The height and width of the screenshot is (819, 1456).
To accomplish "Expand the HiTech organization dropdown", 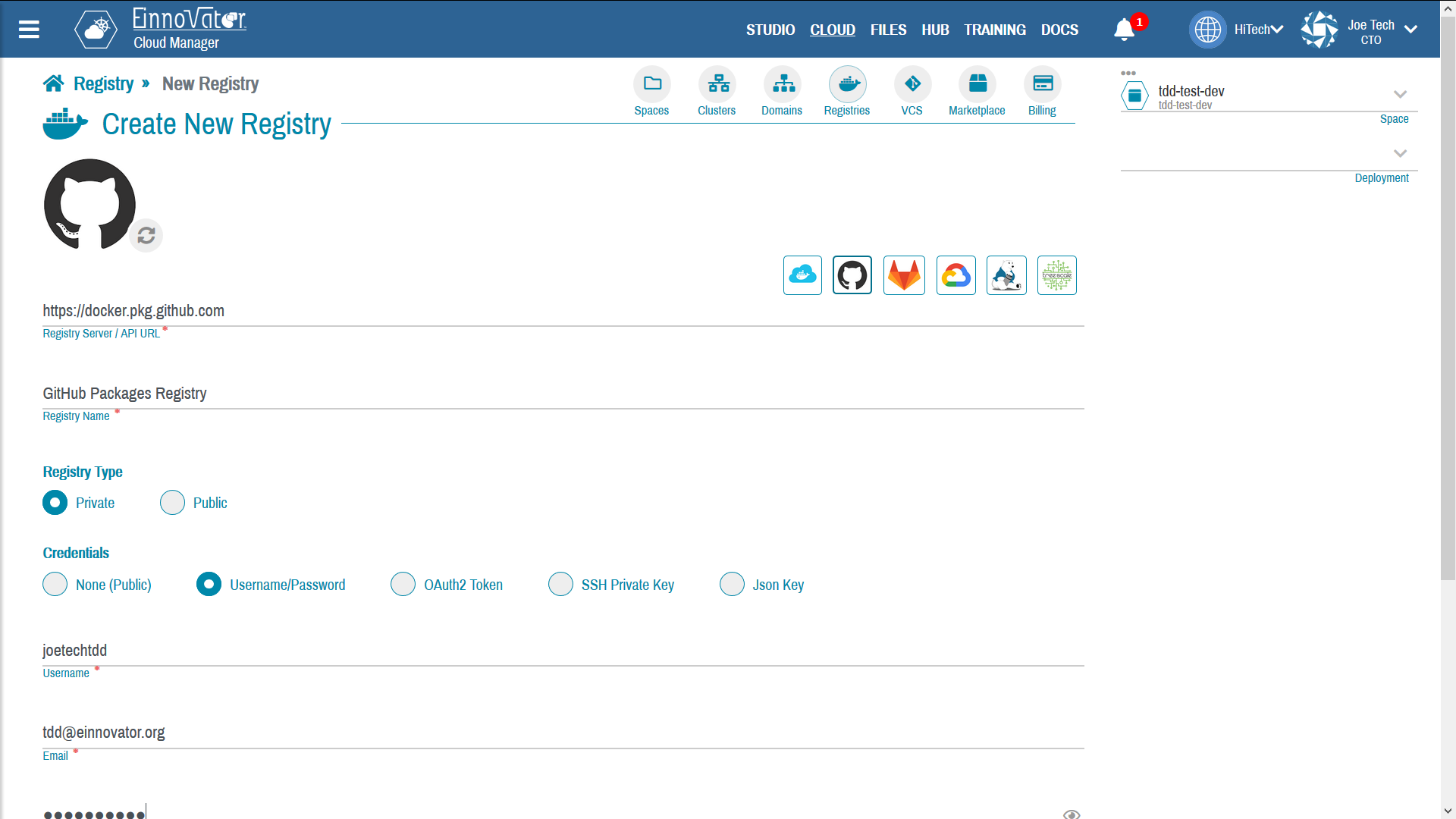I will coord(1277,30).
